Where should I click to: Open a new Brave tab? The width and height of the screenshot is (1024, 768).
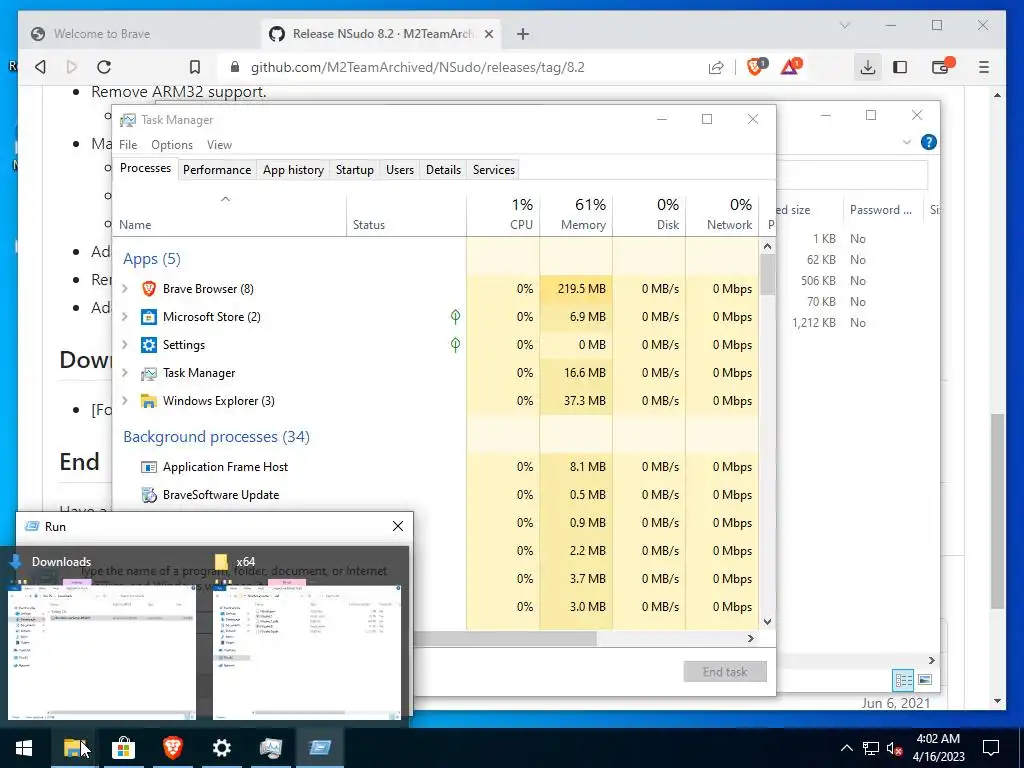[x=522, y=34]
